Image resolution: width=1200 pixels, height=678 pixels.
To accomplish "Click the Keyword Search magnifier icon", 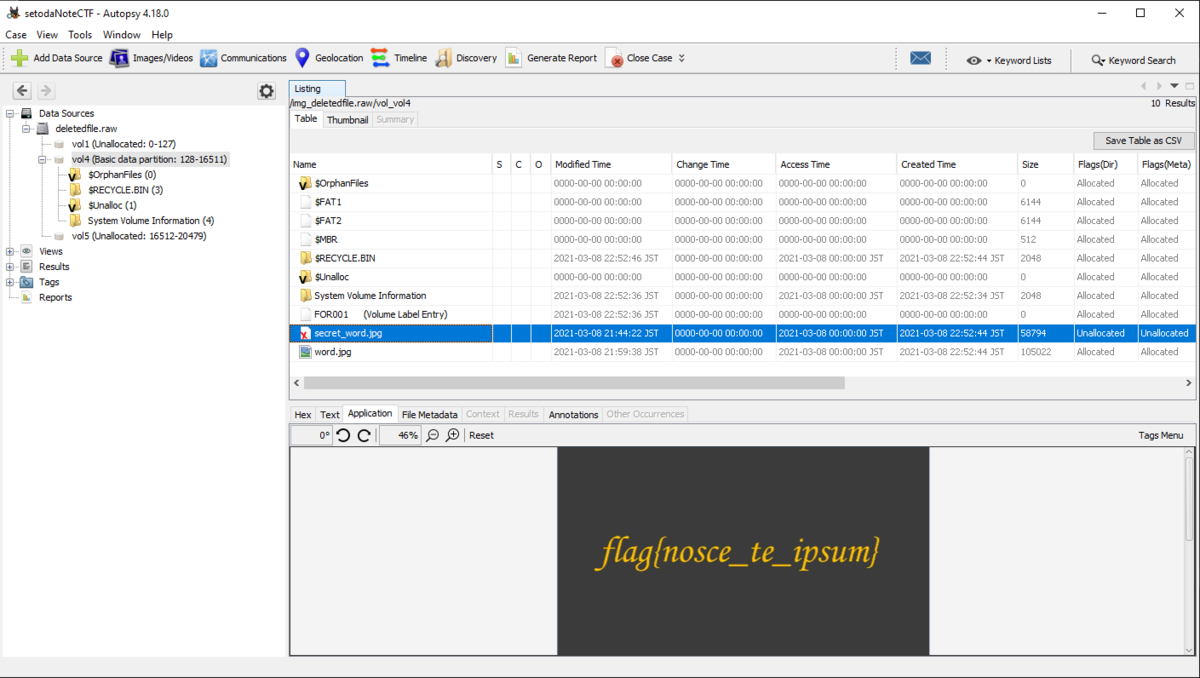I will pos(1096,60).
